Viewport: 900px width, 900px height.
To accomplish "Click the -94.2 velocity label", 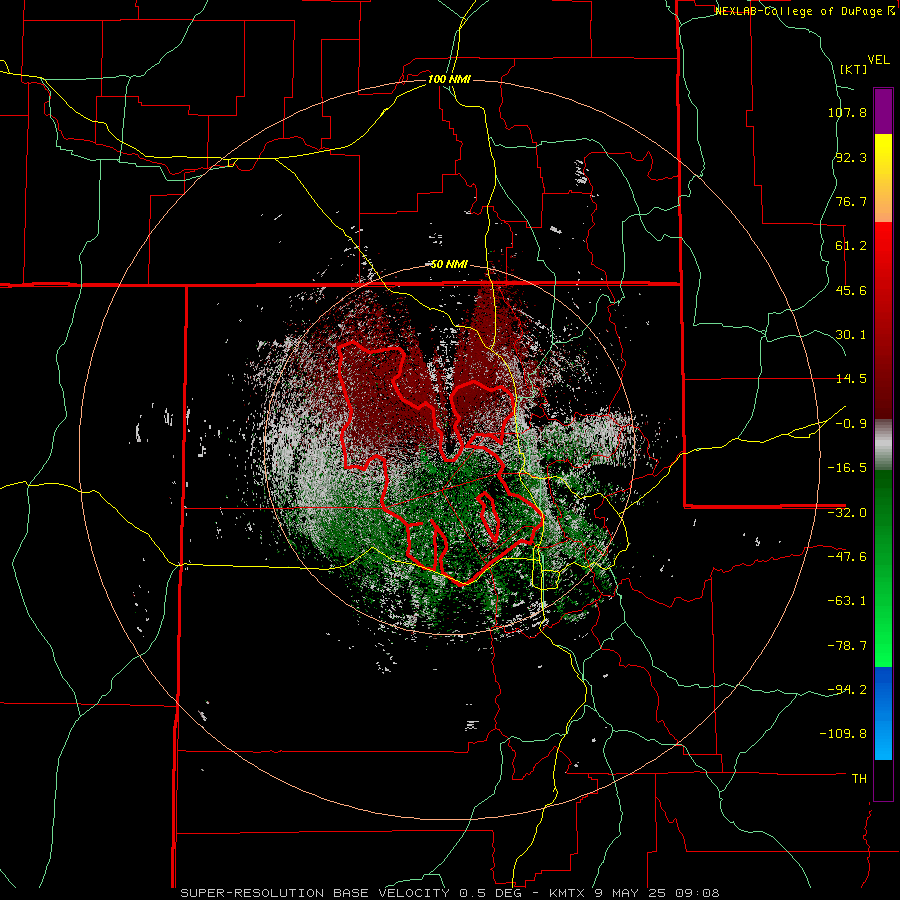I will point(847,689).
